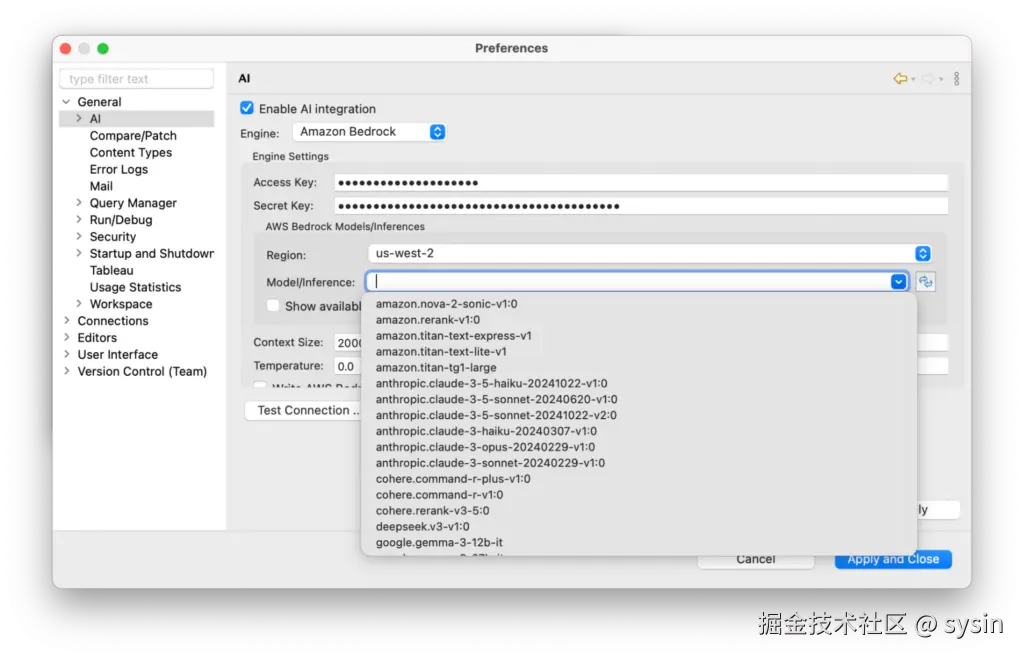Screen dimensions: 1024x658
Task: Collapse the Model/Inference dropdown arrow
Action: click(899, 282)
